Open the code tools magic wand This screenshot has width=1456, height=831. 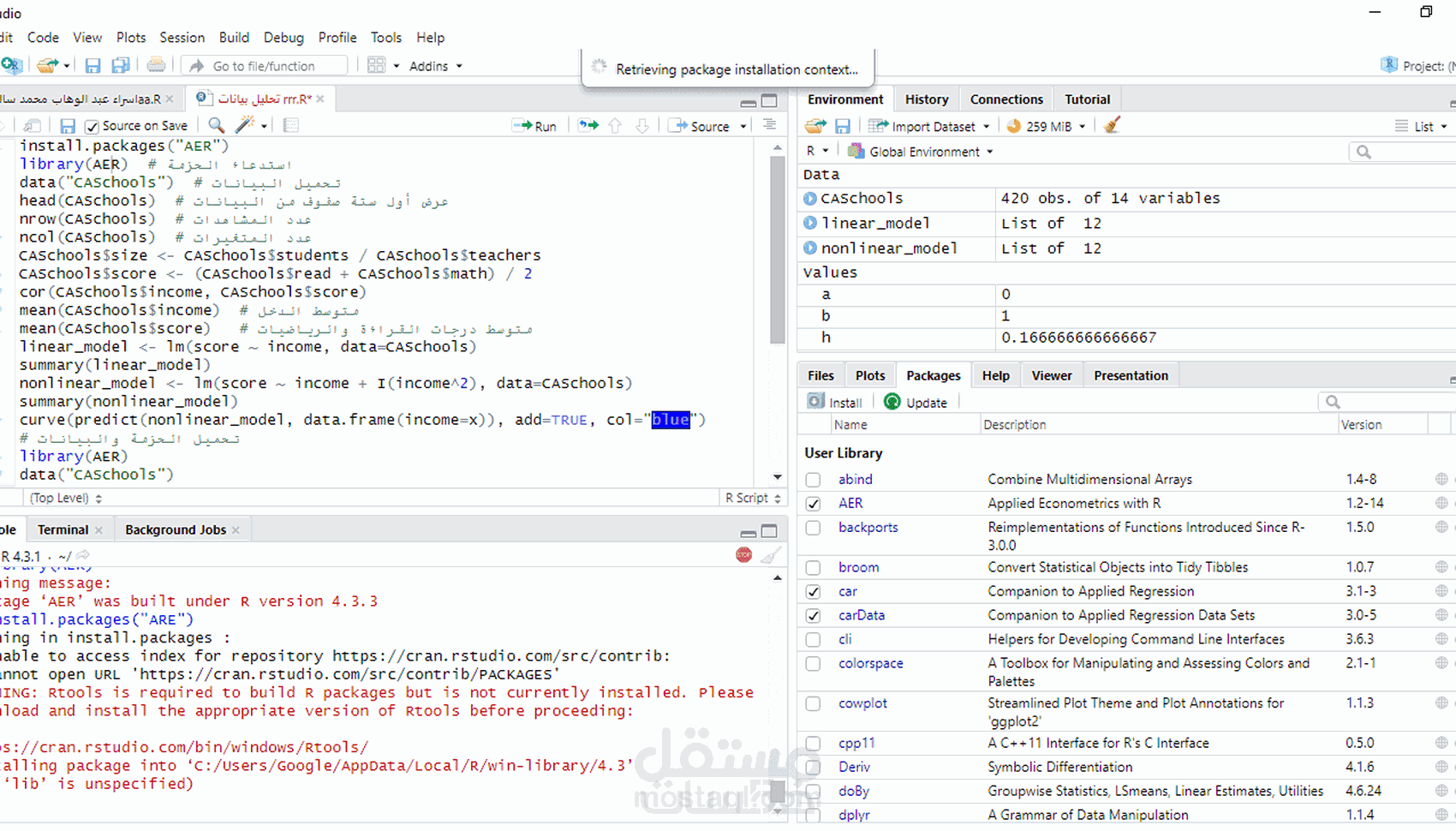pos(246,125)
